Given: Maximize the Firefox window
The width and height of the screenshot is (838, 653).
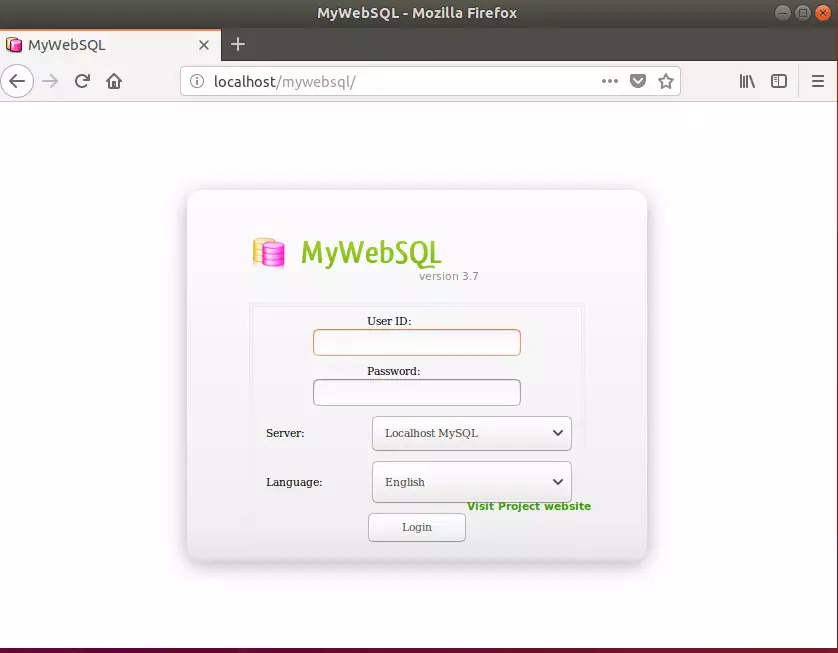Looking at the screenshot, I should pos(803,13).
